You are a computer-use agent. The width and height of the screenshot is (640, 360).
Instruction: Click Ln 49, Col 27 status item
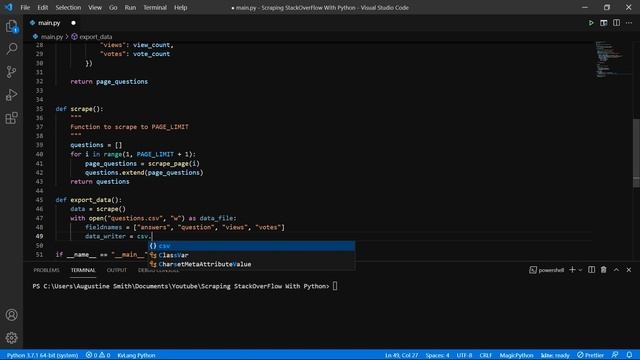pyautogui.click(x=402, y=355)
